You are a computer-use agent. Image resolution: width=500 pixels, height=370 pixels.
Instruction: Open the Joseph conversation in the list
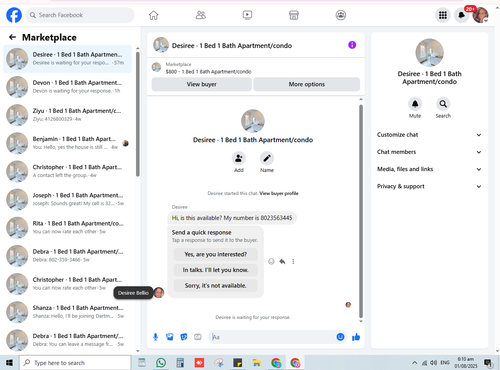tap(68, 199)
